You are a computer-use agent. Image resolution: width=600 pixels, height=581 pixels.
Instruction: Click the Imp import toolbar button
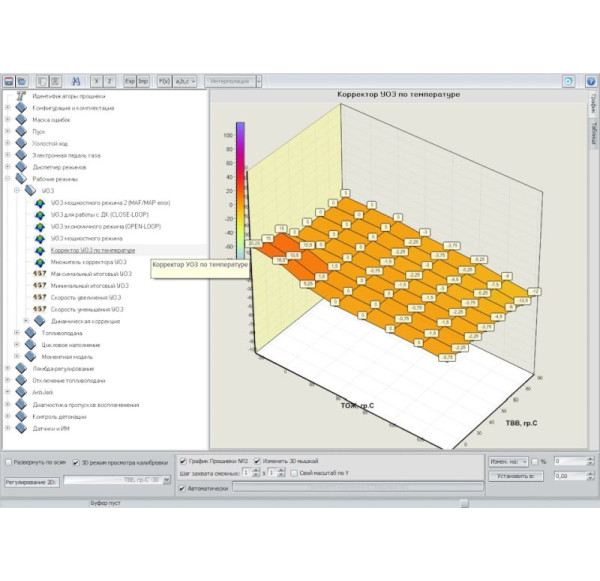(143, 81)
